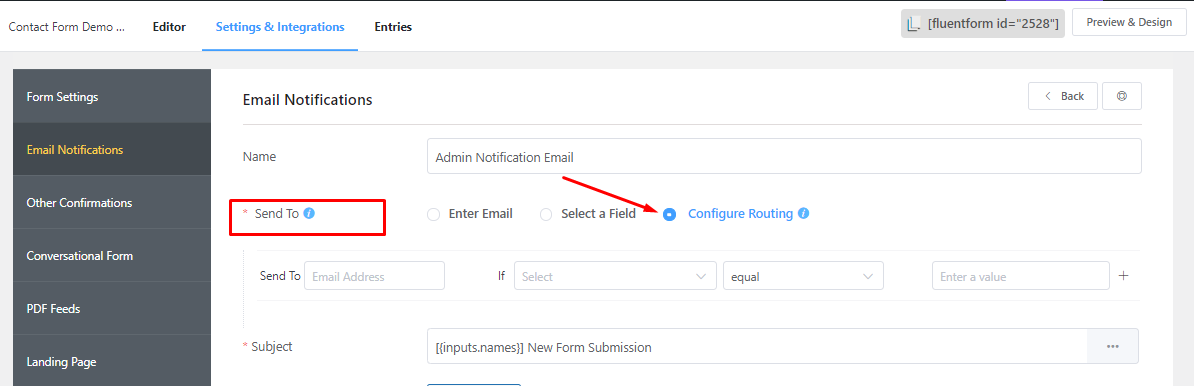The width and height of the screenshot is (1194, 386).
Task: Click the routing Email Address input
Action: (x=374, y=276)
